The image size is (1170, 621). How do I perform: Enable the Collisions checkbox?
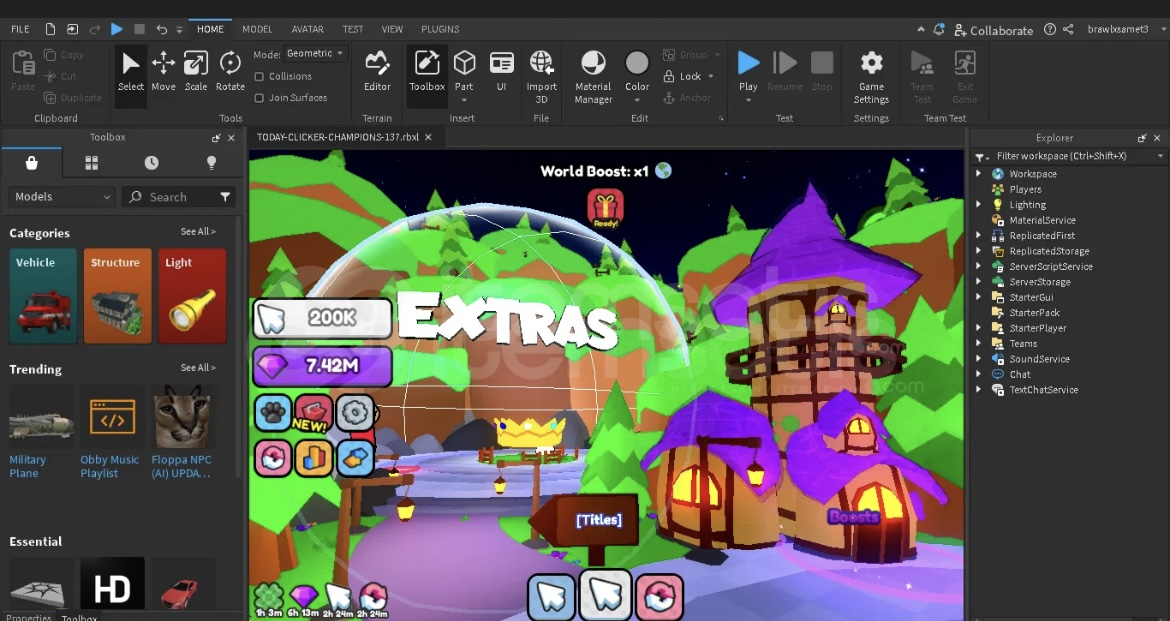click(259, 76)
